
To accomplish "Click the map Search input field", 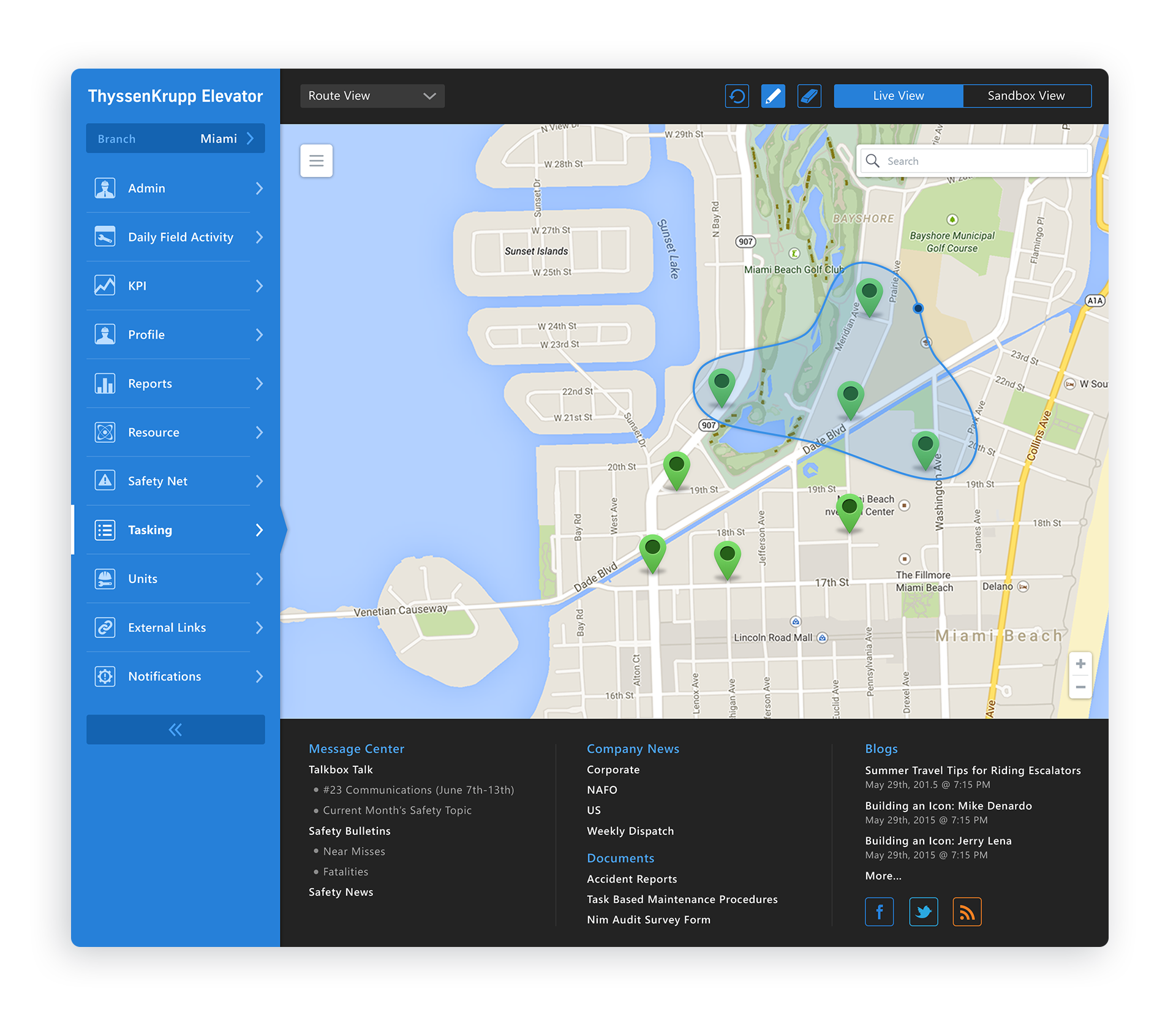I will coord(974,160).
